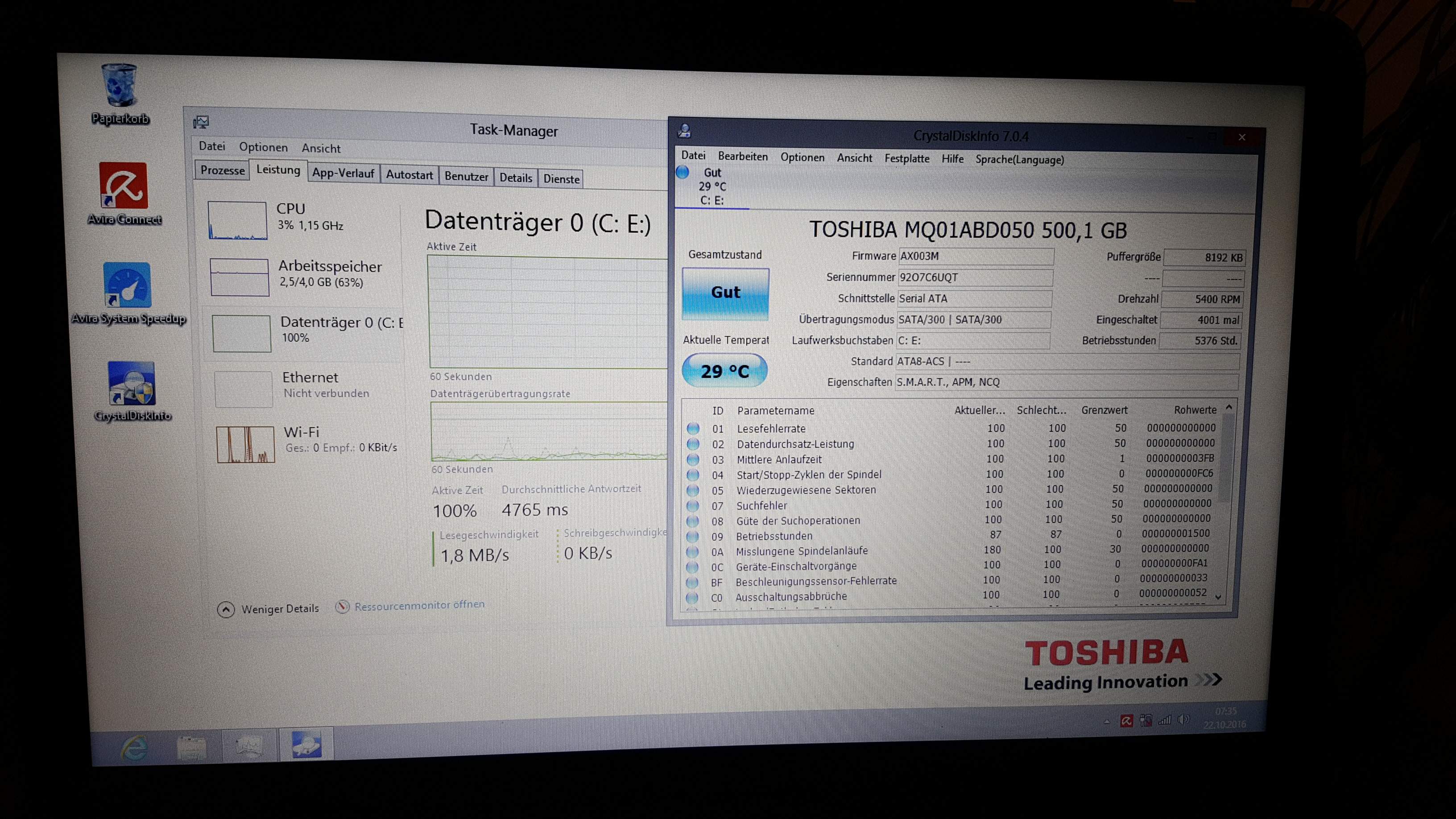Open CrystalDiskInfo desktop shortcut

131,384
